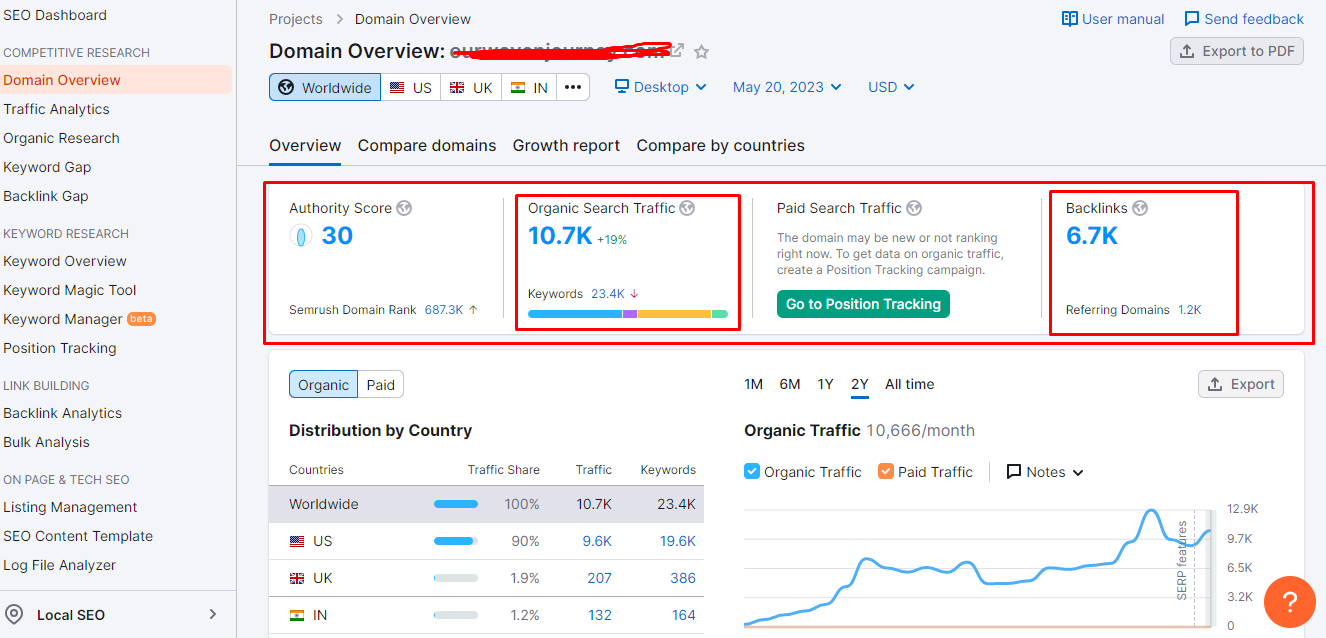
Task: Open the external link icon next to domain
Action: pyautogui.click(x=677, y=51)
